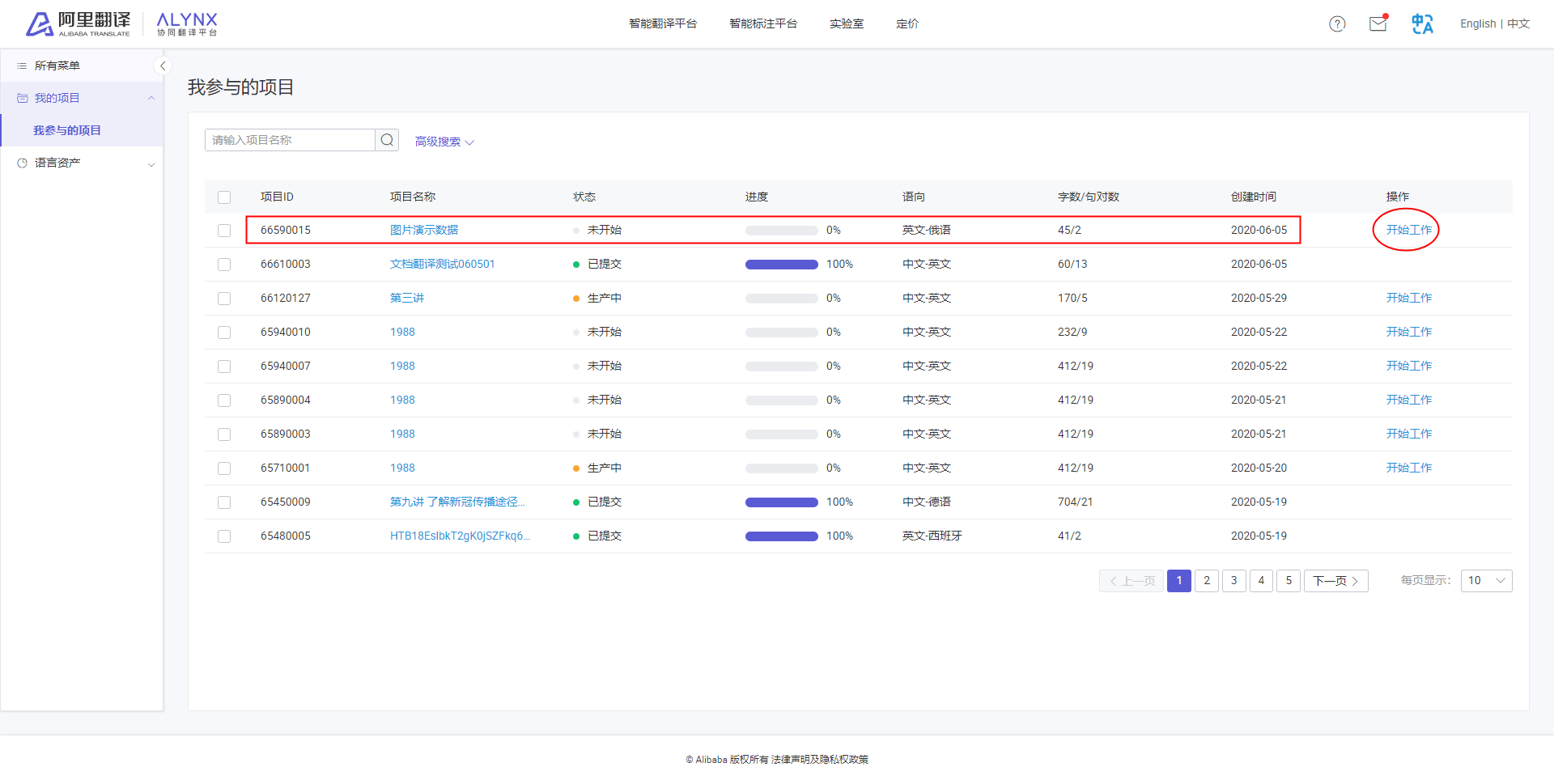
Task: Check the box for project 65940010
Action: 224,333
